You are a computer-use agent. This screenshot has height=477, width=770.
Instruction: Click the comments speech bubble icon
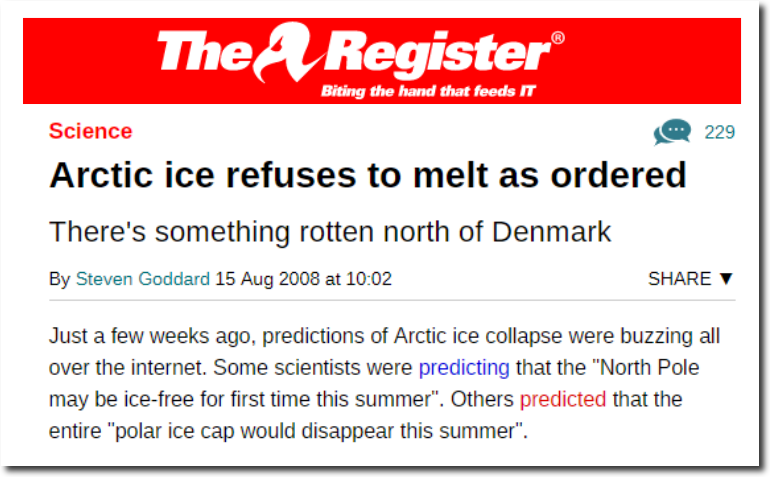pos(672,132)
